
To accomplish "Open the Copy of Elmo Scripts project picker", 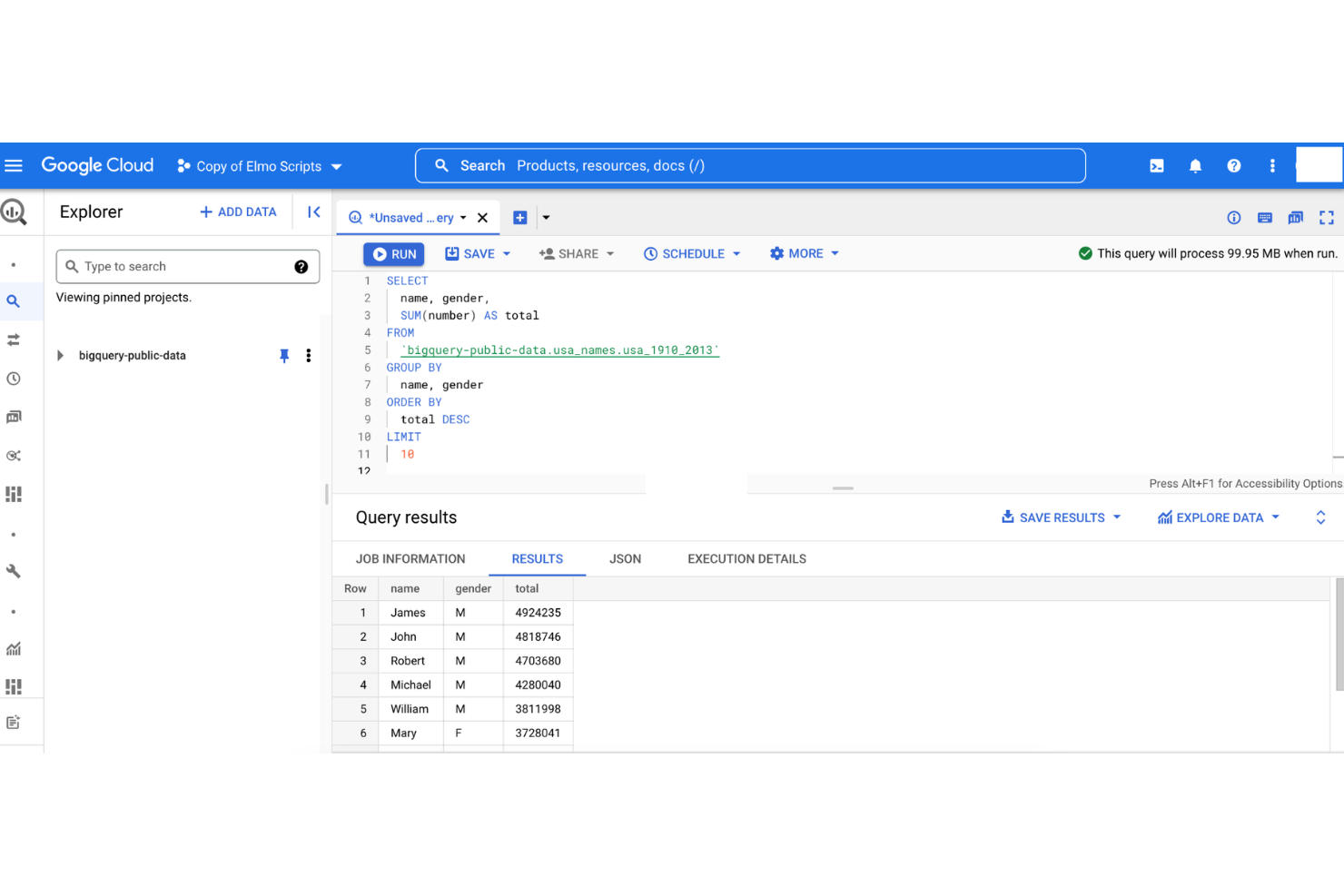I will click(259, 165).
